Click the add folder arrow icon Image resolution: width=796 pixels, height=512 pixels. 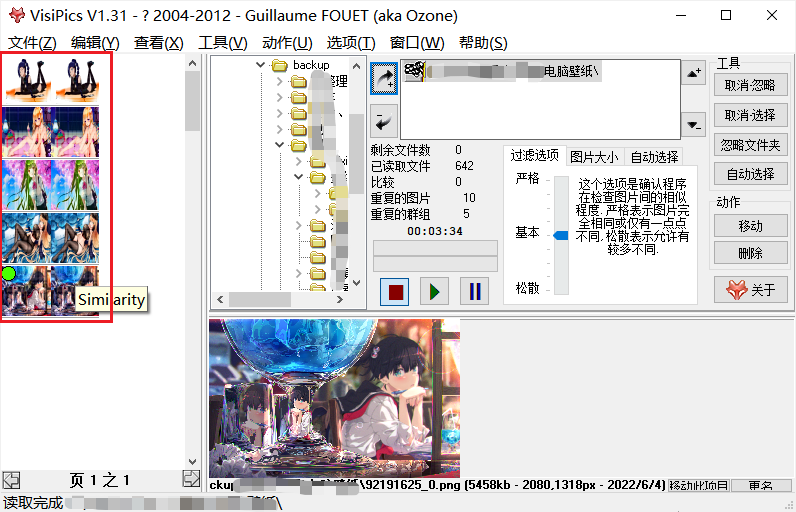click(x=384, y=78)
